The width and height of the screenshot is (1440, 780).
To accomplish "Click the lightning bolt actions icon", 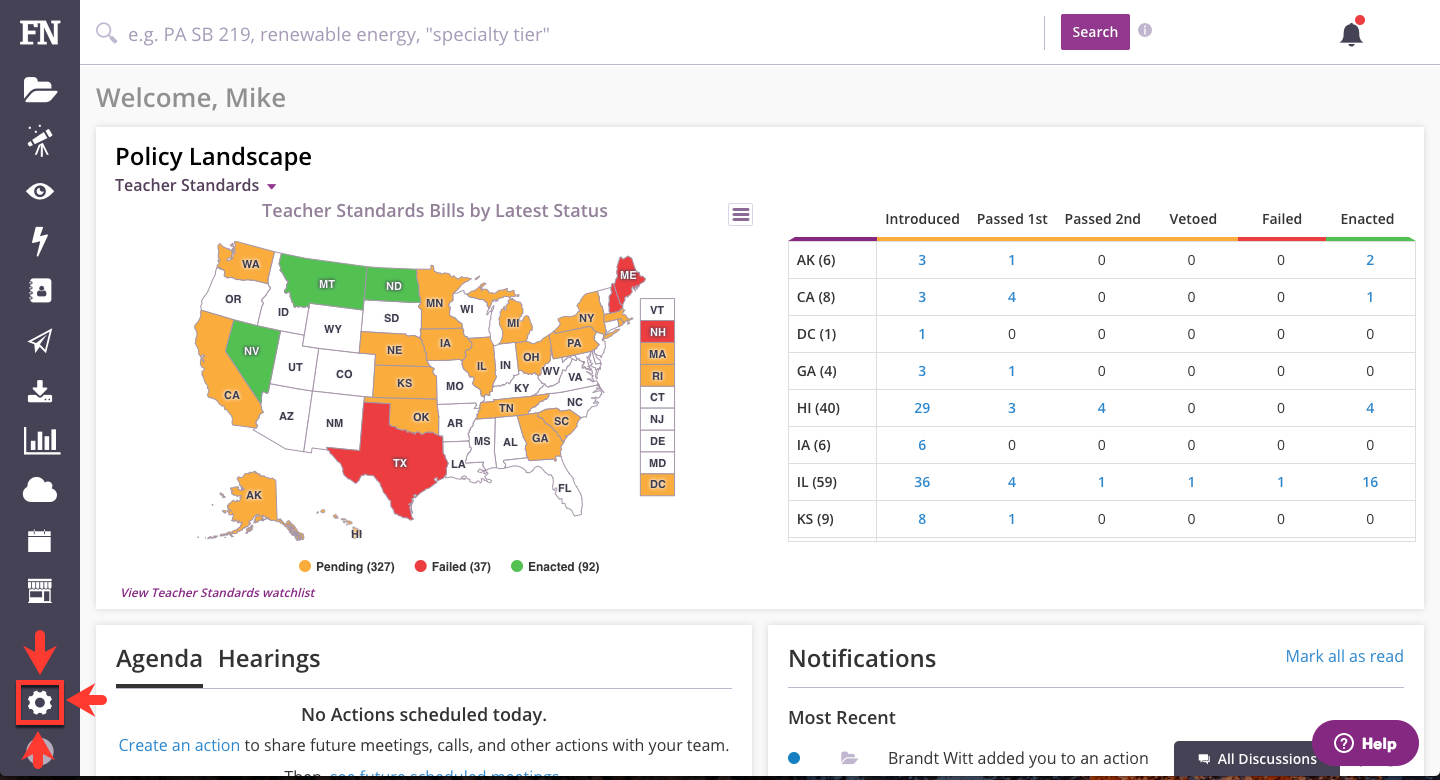I will tap(40, 241).
